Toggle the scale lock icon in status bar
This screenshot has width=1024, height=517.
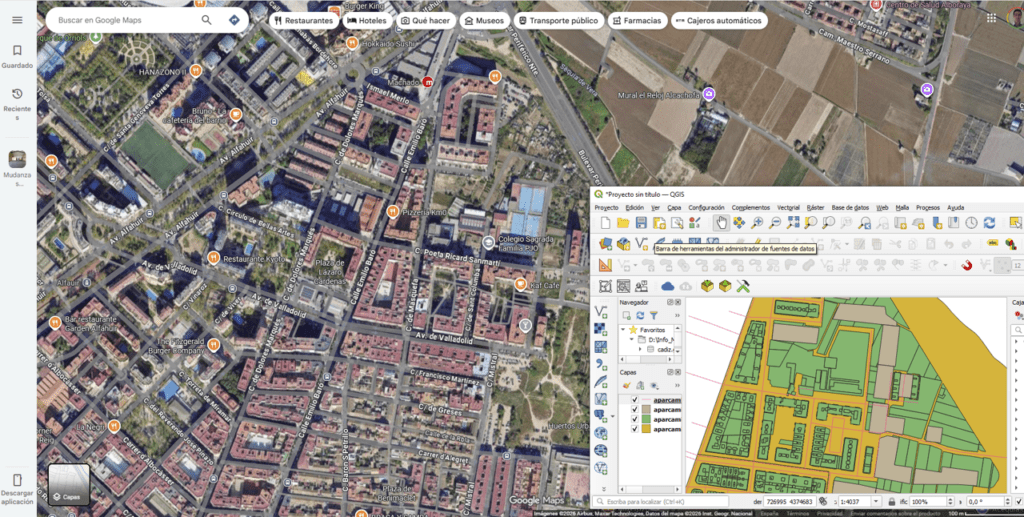tap(891, 501)
